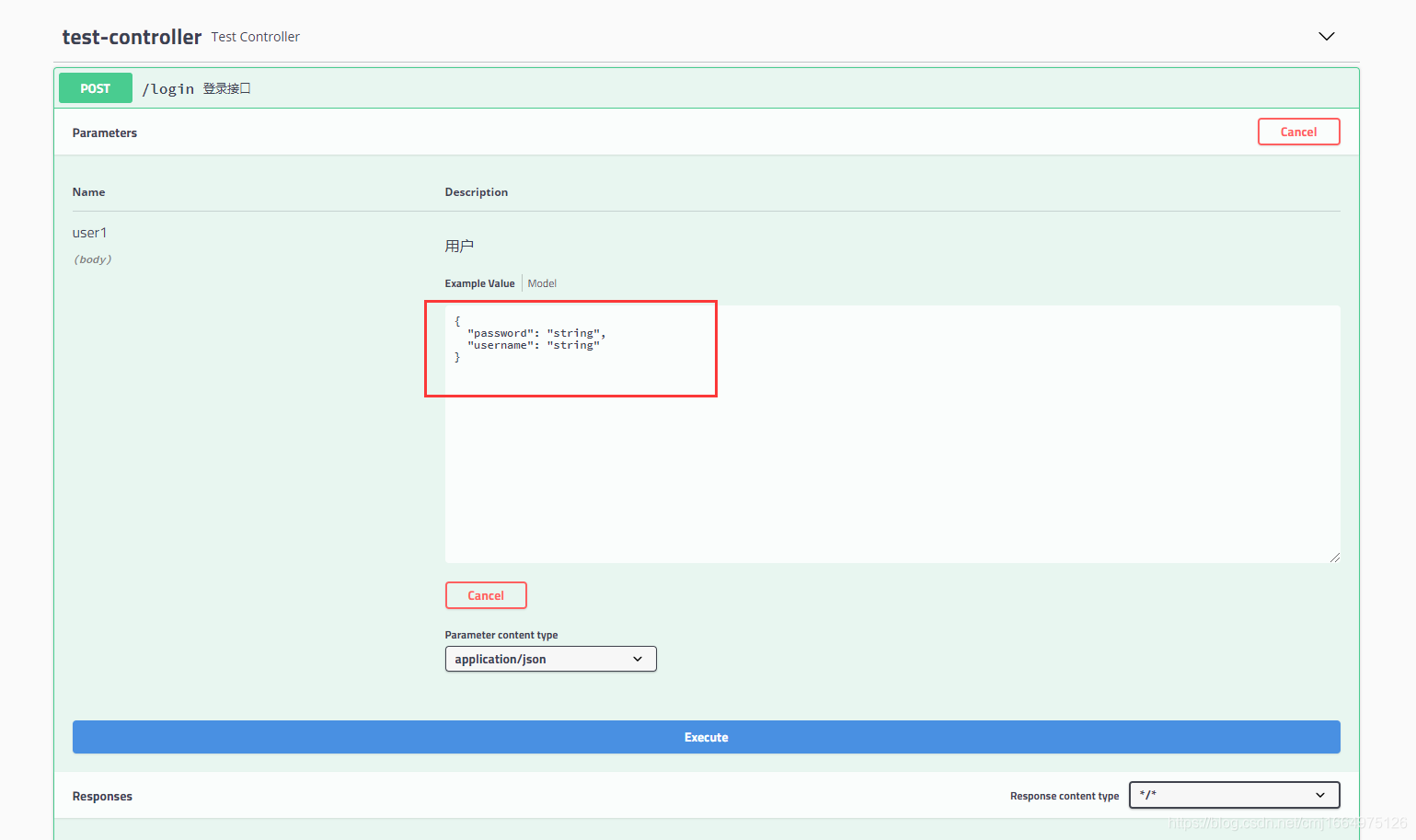The width and height of the screenshot is (1416, 840).
Task: Click the user1 parameter name
Action: (89, 233)
